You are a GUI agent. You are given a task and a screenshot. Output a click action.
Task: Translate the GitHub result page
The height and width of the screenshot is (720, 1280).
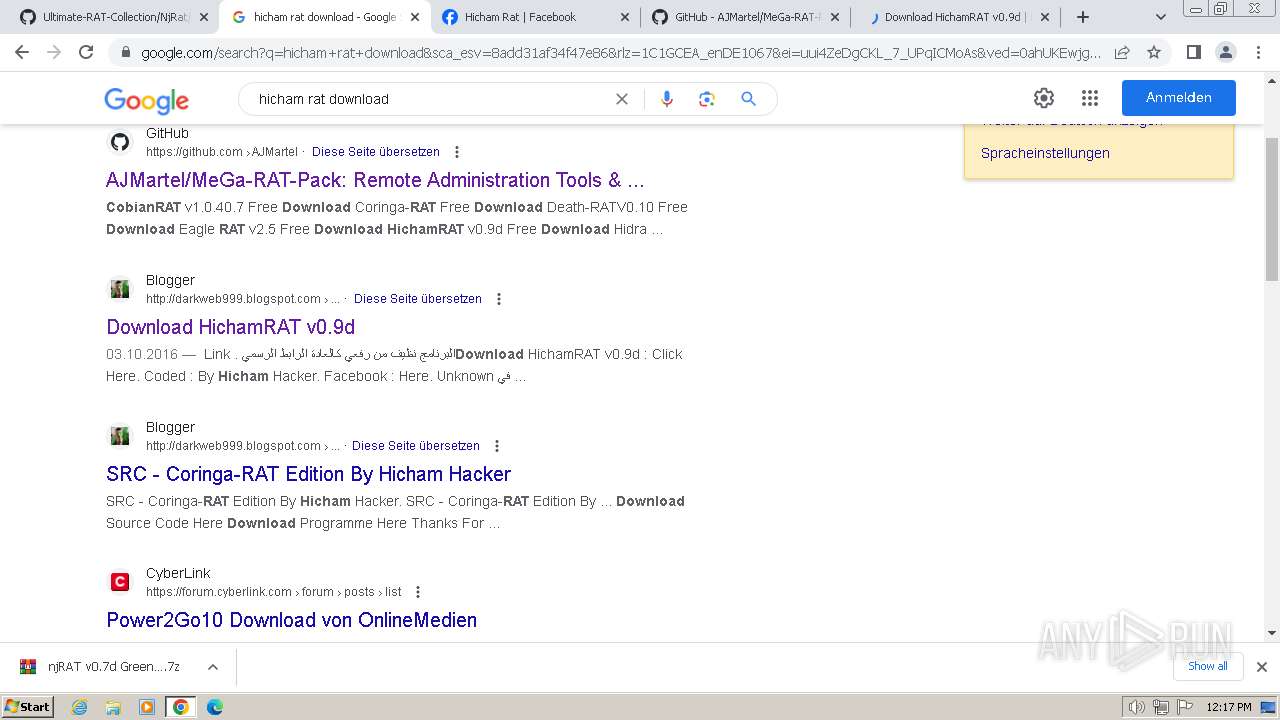375,152
